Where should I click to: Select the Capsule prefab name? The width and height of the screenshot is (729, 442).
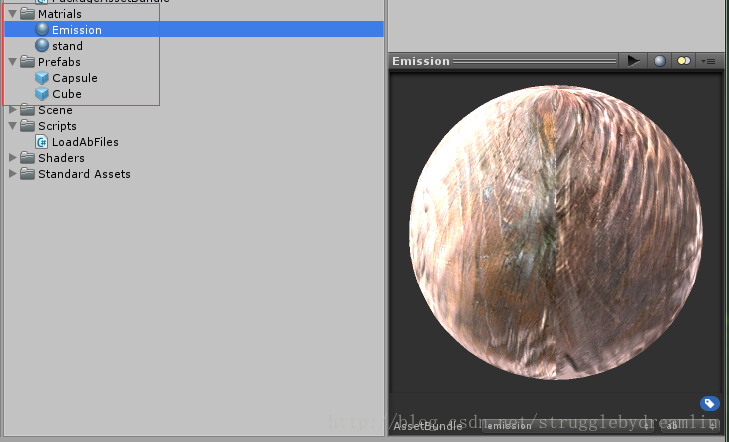click(x=75, y=78)
